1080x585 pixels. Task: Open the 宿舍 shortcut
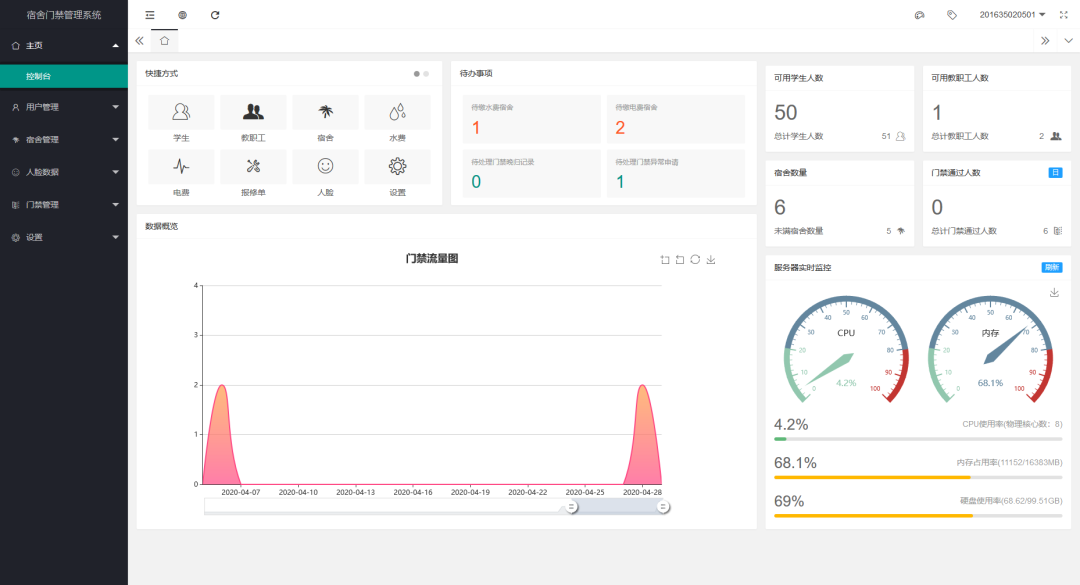[x=326, y=119]
